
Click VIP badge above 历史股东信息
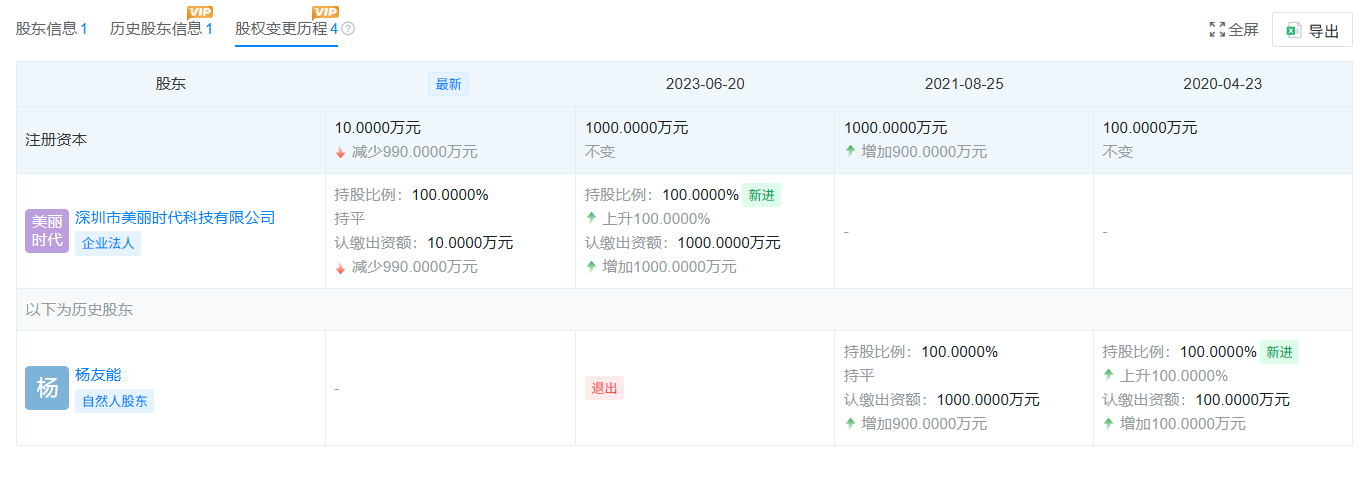click(200, 12)
